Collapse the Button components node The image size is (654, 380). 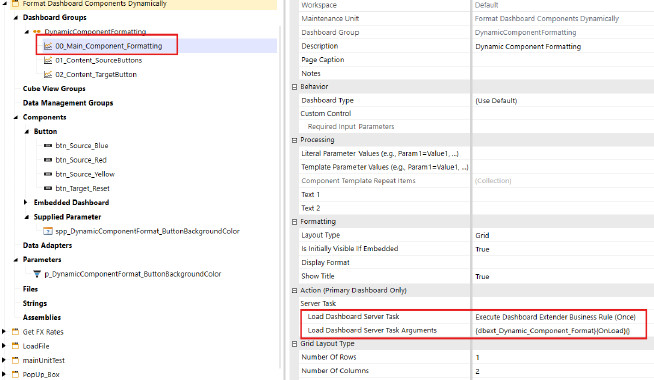click(x=27, y=131)
